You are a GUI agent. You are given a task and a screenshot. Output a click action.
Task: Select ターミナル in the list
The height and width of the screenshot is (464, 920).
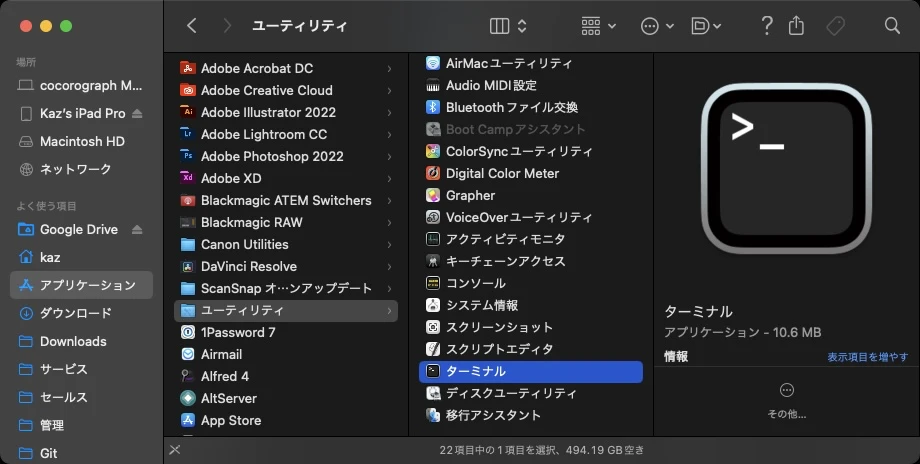click(x=531, y=371)
